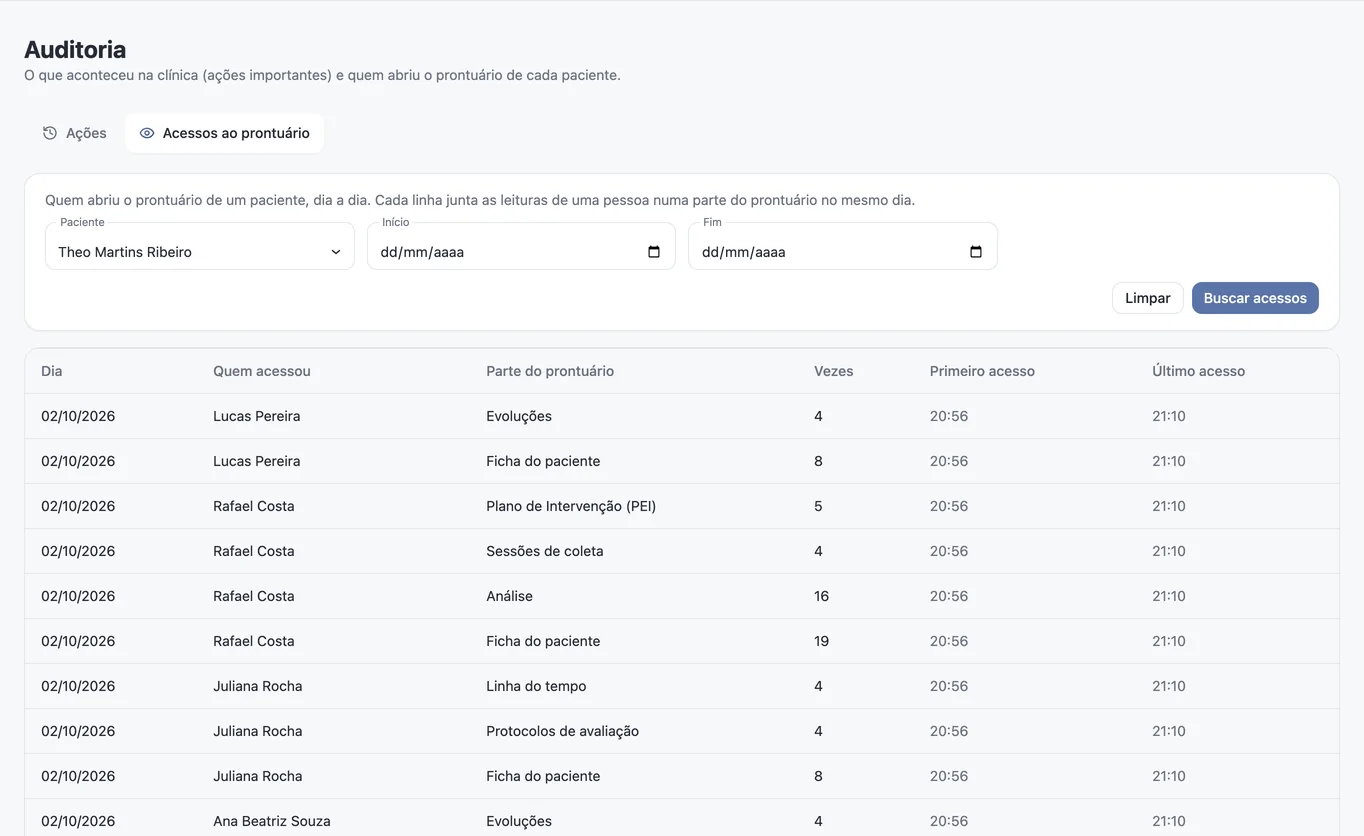Click the count 19 in Vezes column

[822, 641]
